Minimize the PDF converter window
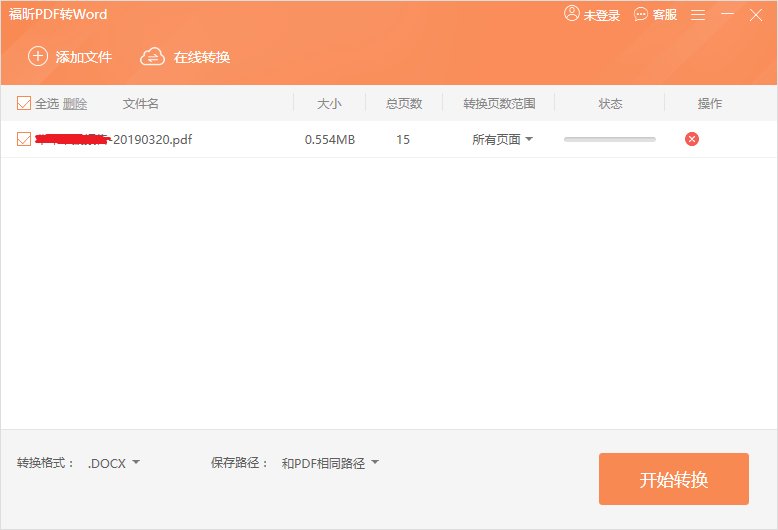The image size is (778, 530). (x=727, y=15)
